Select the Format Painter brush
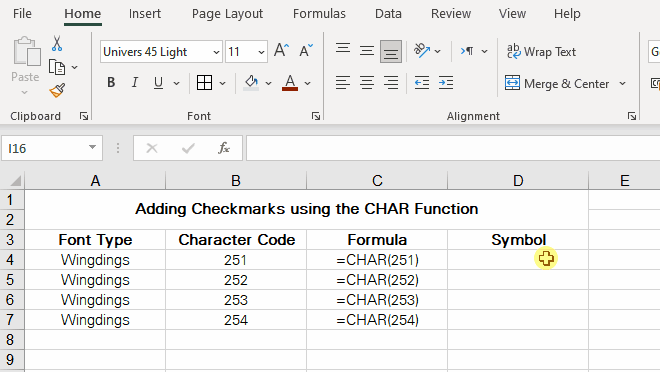 [x=57, y=90]
